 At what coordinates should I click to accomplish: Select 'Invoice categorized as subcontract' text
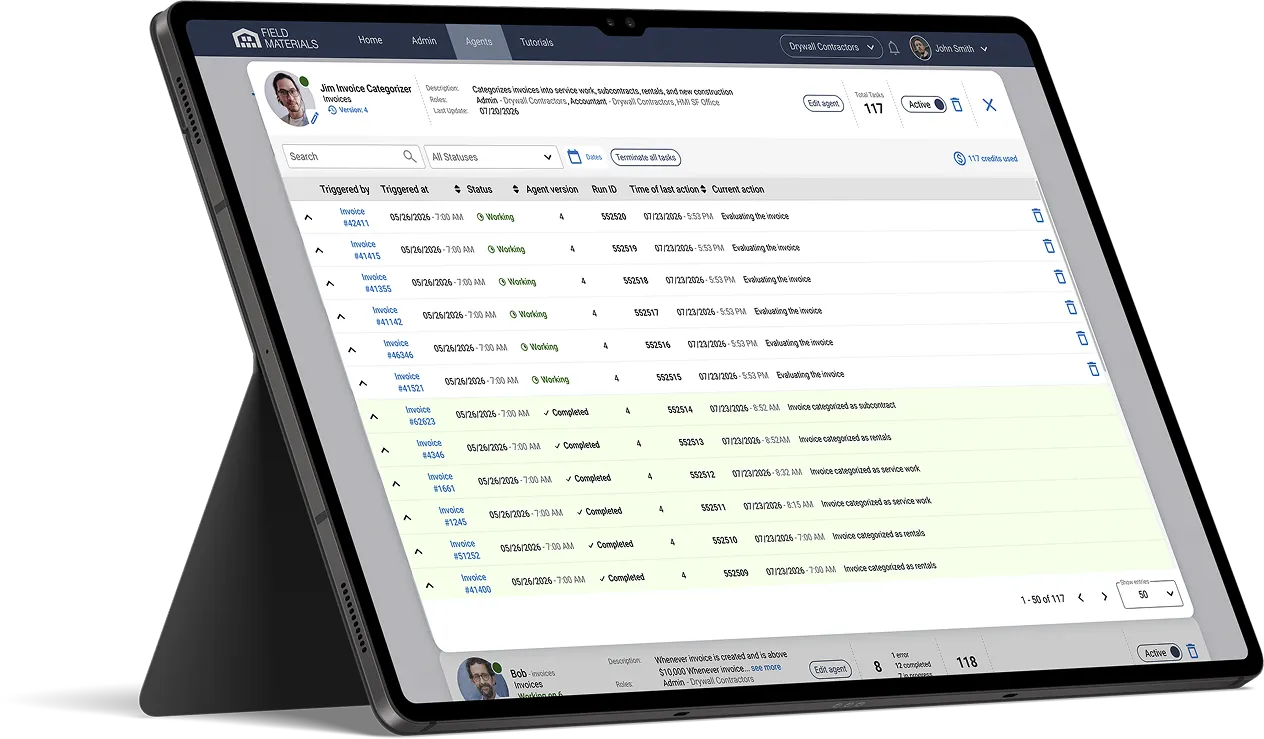tap(841, 406)
